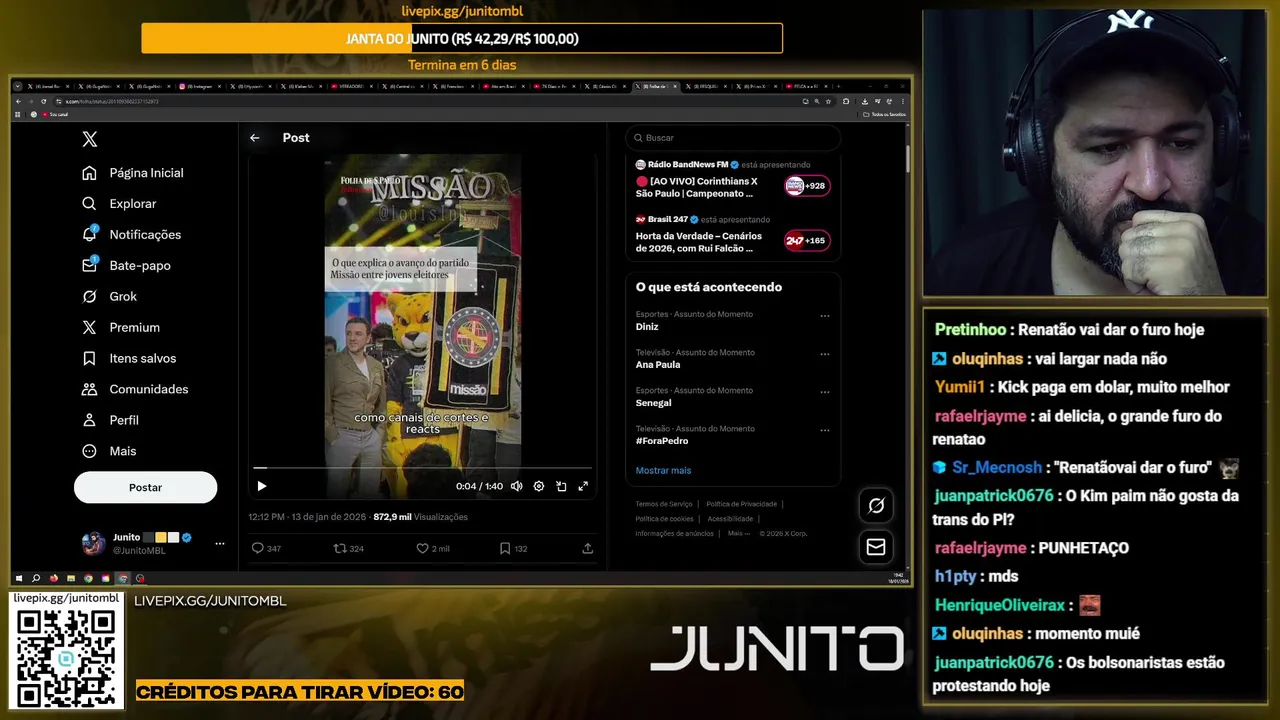Switch to the Instagram browser tab

point(200,87)
